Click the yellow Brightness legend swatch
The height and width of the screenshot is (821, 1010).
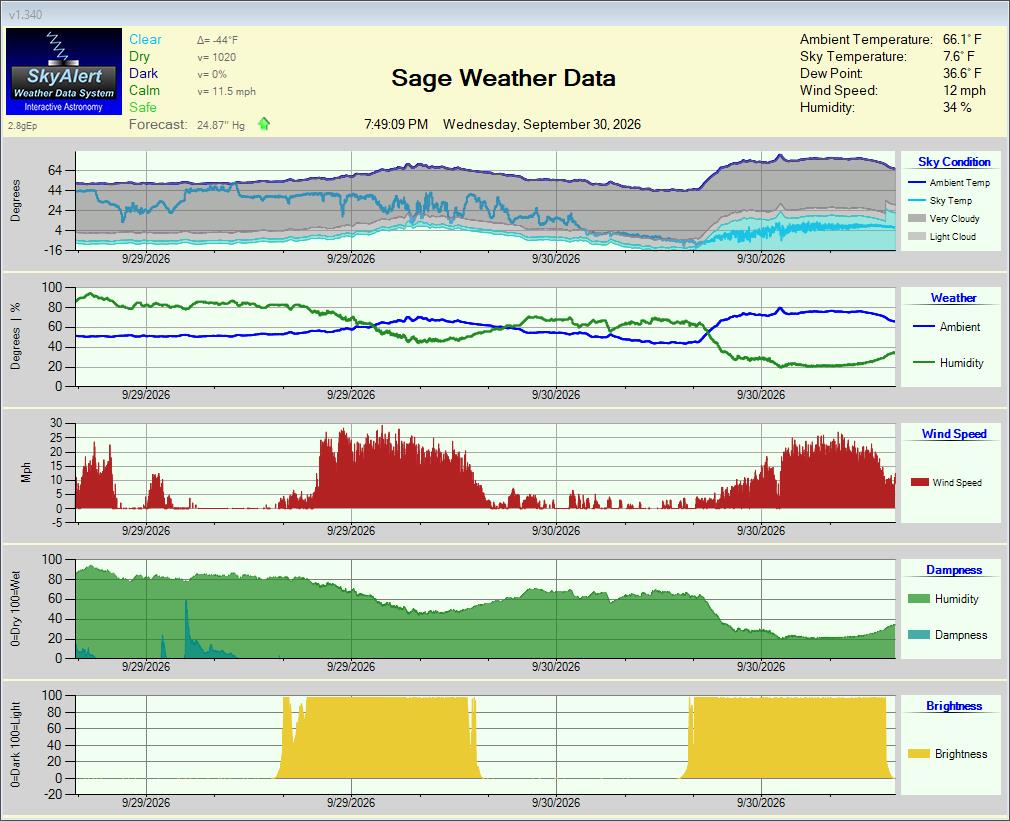[919, 753]
